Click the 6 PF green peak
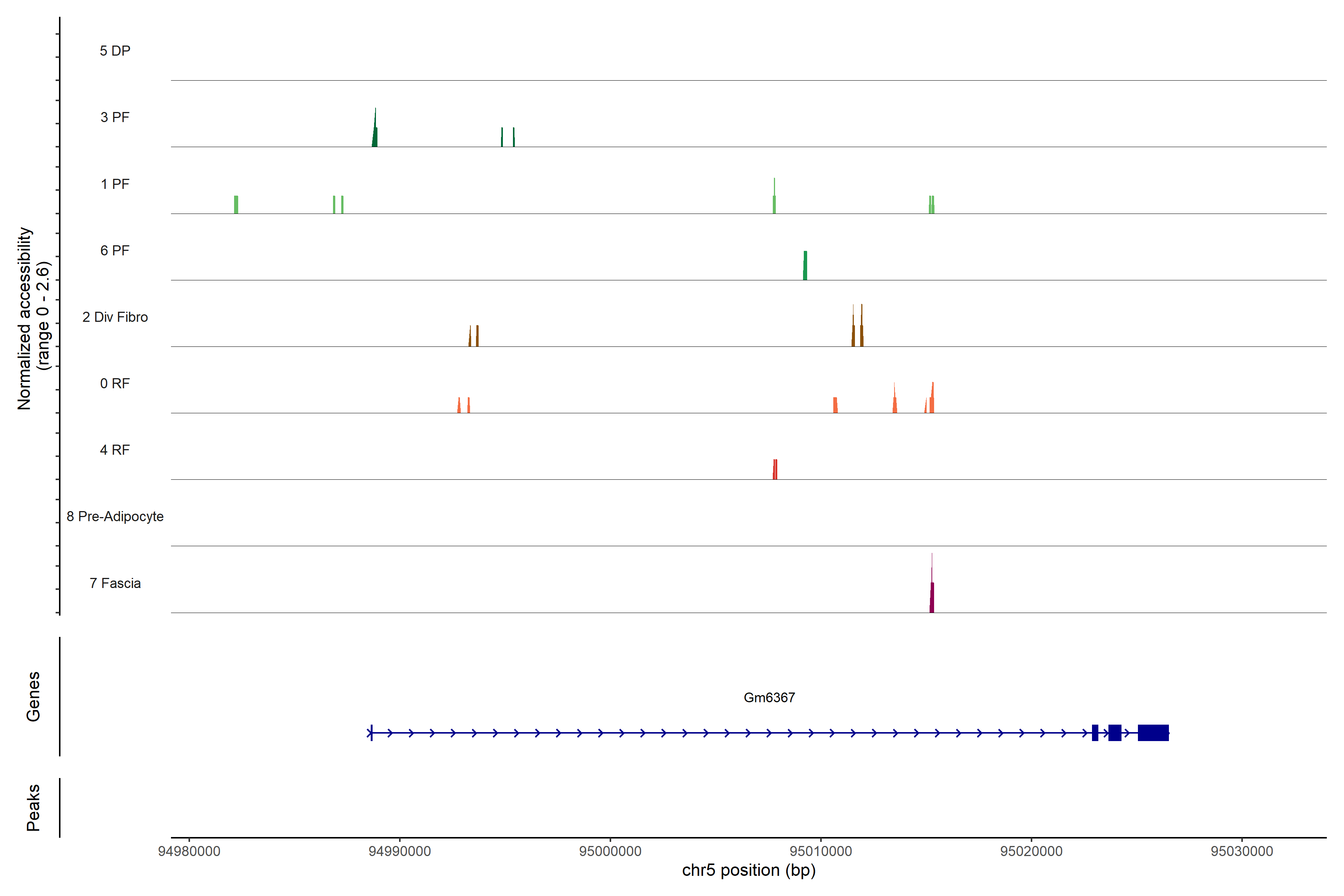The height and width of the screenshot is (896, 1344). 805,266
